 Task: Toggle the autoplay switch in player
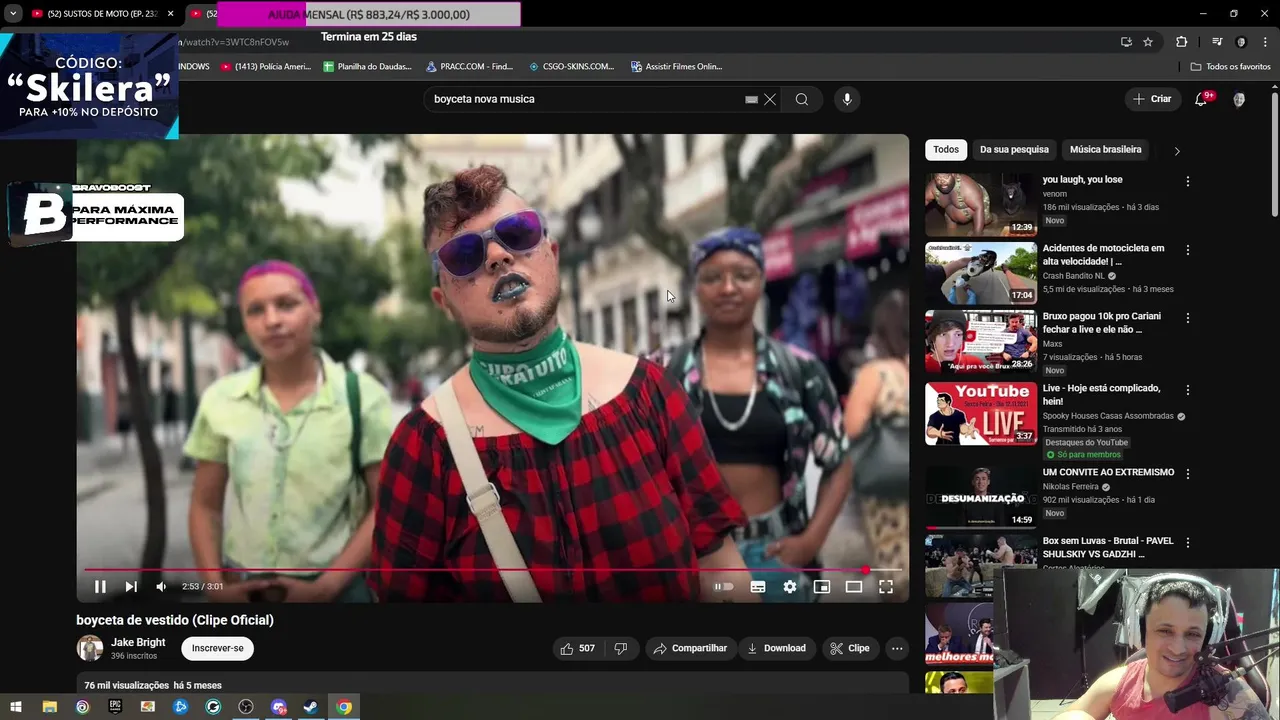pos(723,587)
